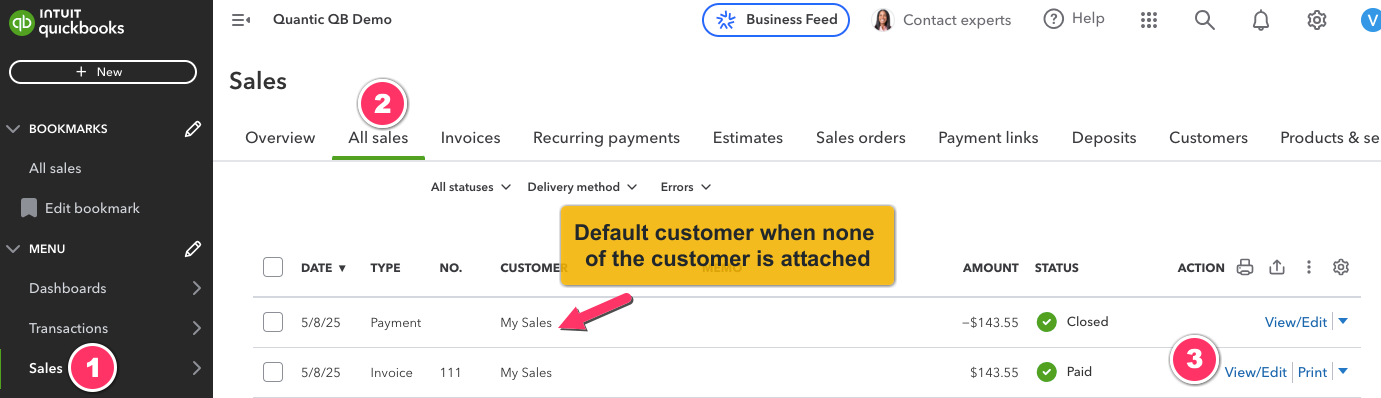This screenshot has width=1381, height=398.
Task: Edit bookmarks using pencil icon
Action: [194, 129]
